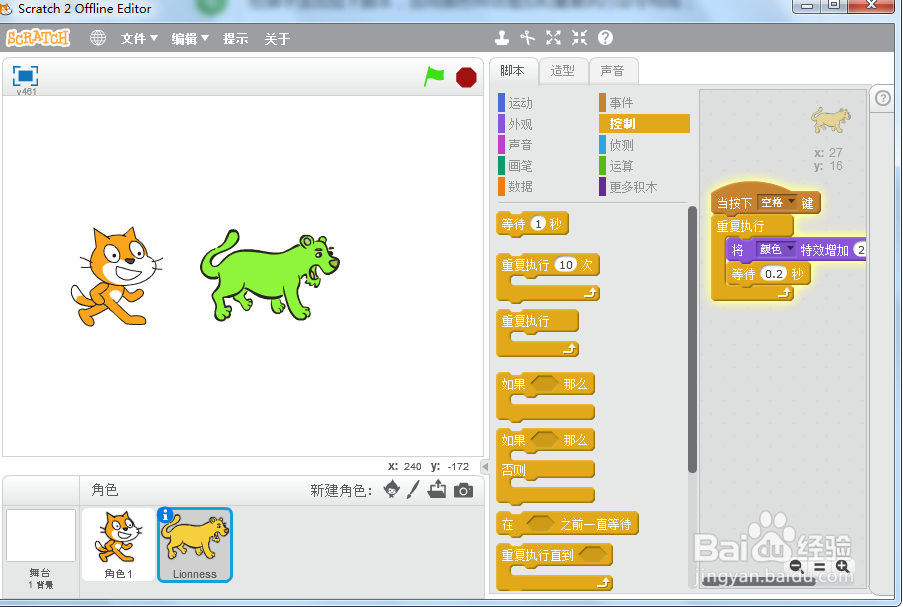Open the 文件 menu
The width and height of the screenshot is (903, 607).
(139, 39)
